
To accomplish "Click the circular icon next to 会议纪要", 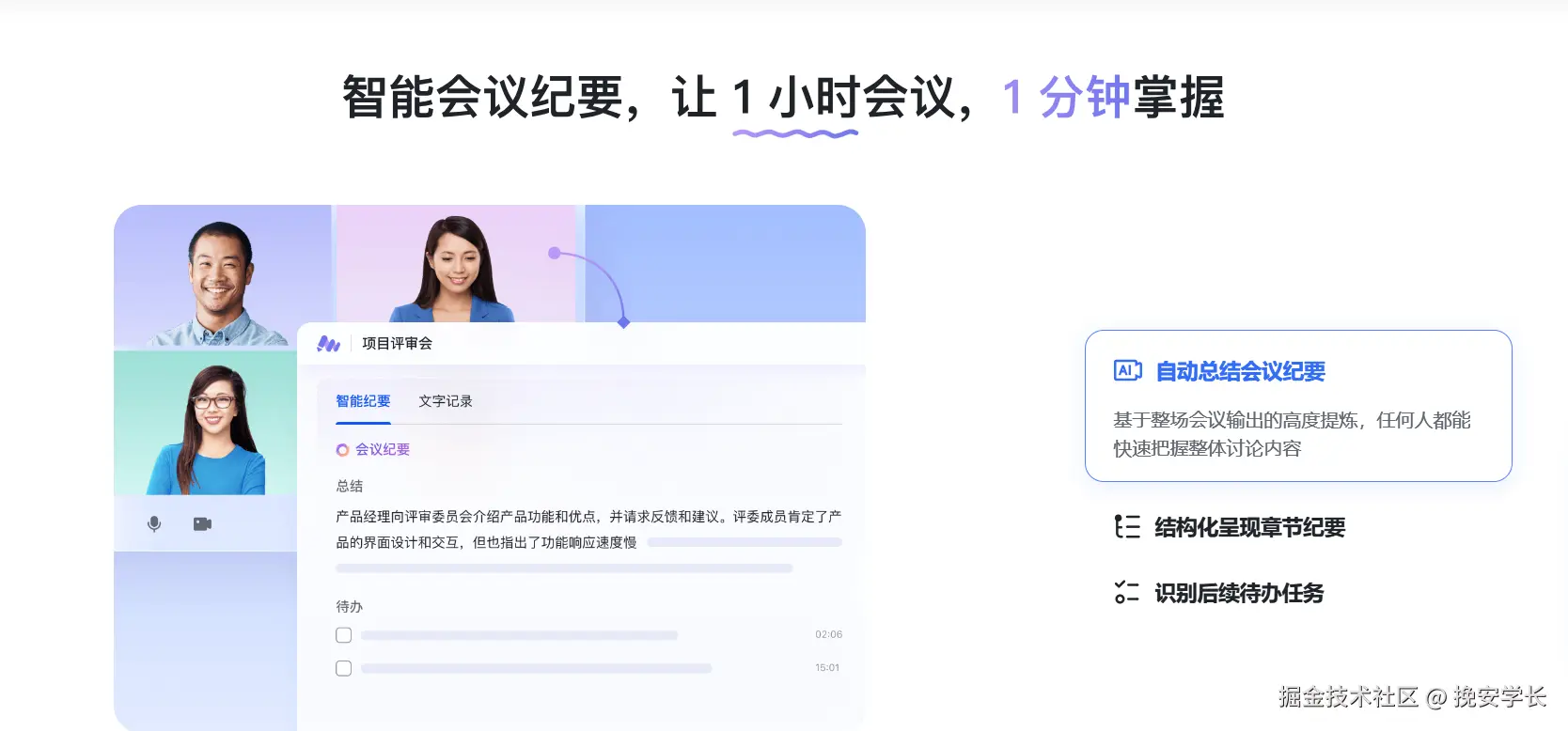I will [x=342, y=450].
